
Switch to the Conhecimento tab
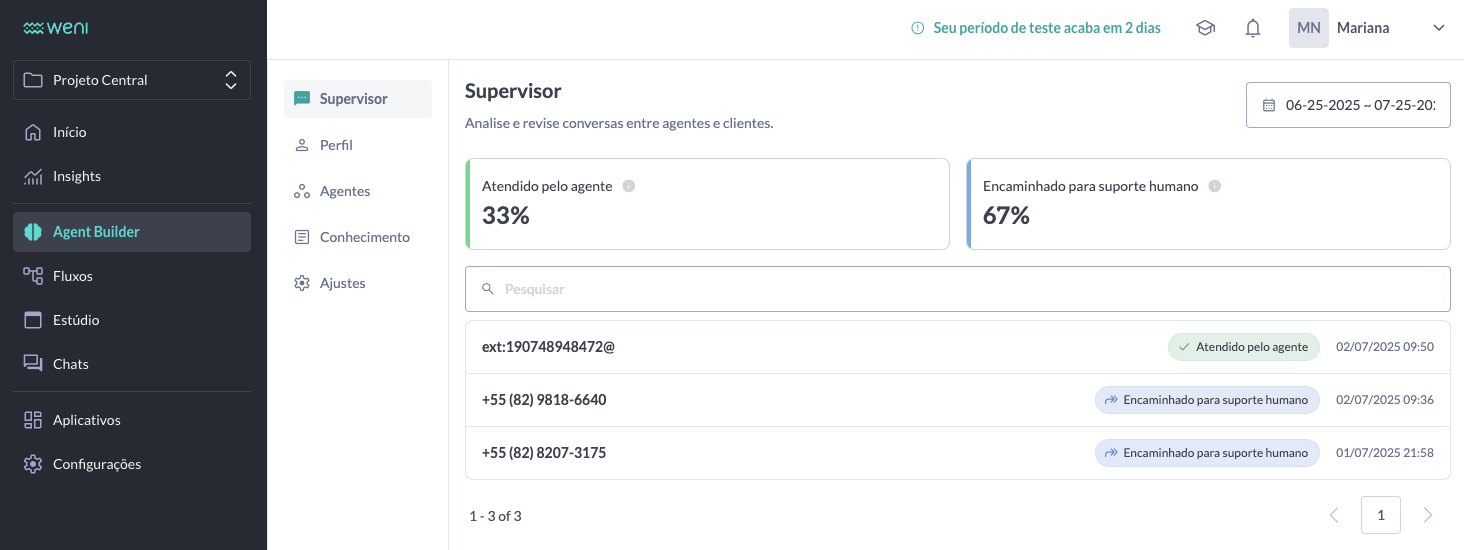pos(364,237)
